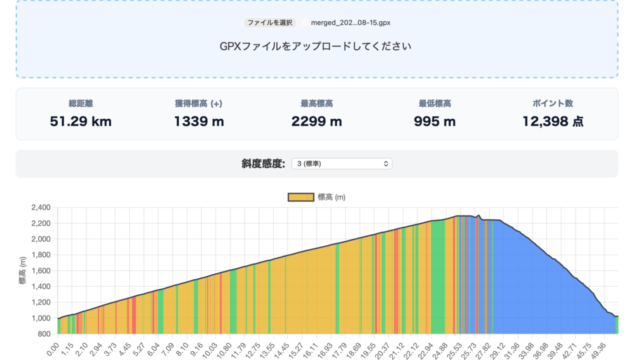Click the wide green band near 24.88 km
Image resolution: width=640 pixels, height=360 pixels.
coord(438,278)
